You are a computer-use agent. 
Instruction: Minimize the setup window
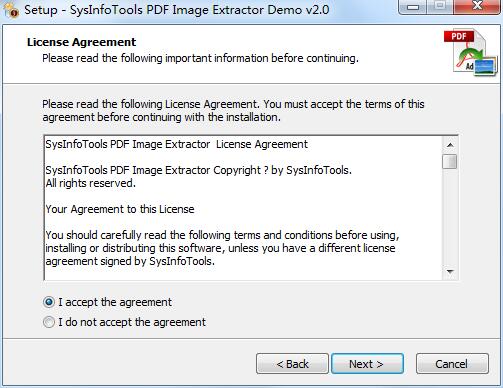413,7
